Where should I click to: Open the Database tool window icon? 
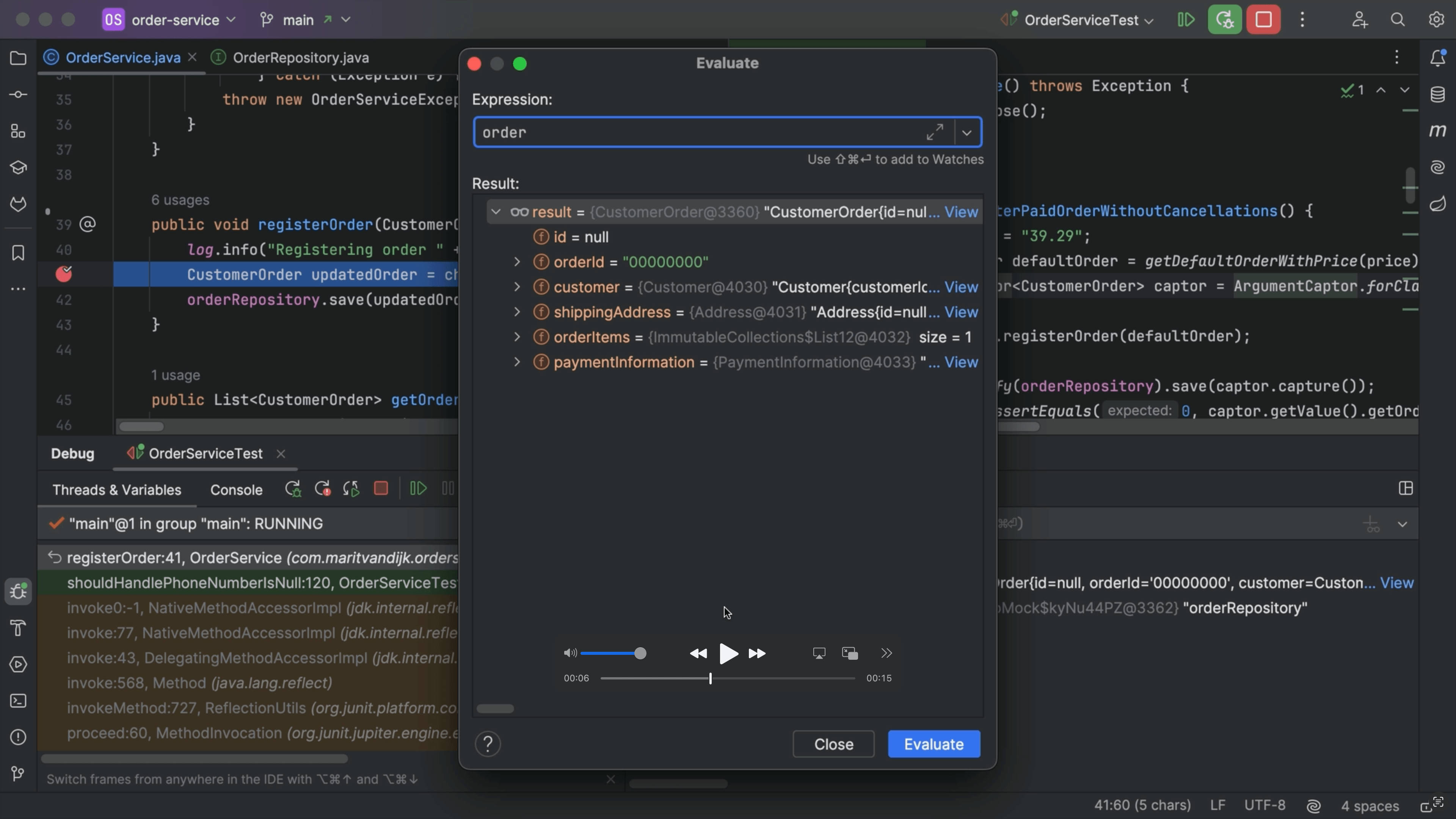[x=1437, y=94]
